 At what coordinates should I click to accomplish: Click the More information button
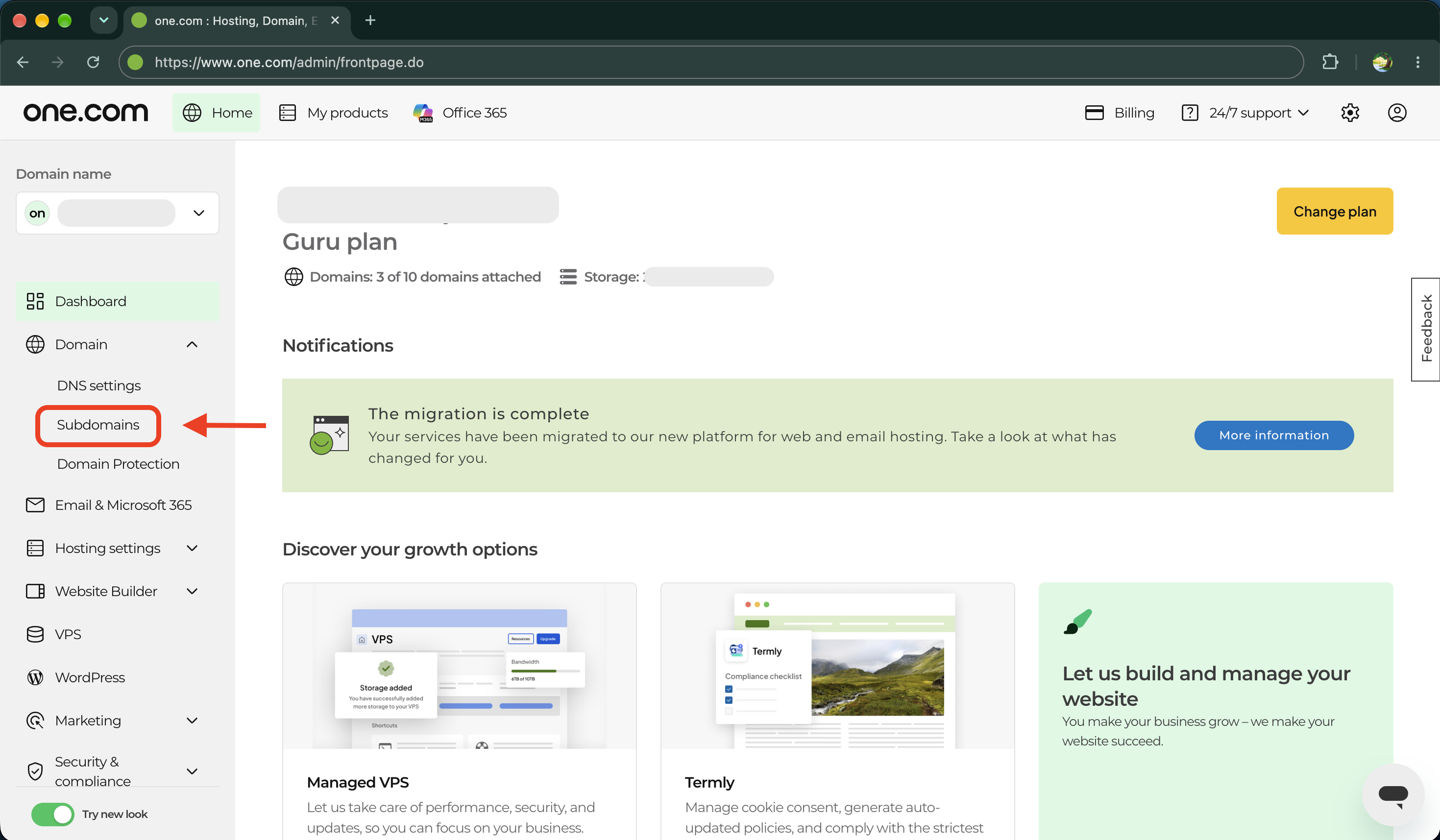coord(1274,435)
